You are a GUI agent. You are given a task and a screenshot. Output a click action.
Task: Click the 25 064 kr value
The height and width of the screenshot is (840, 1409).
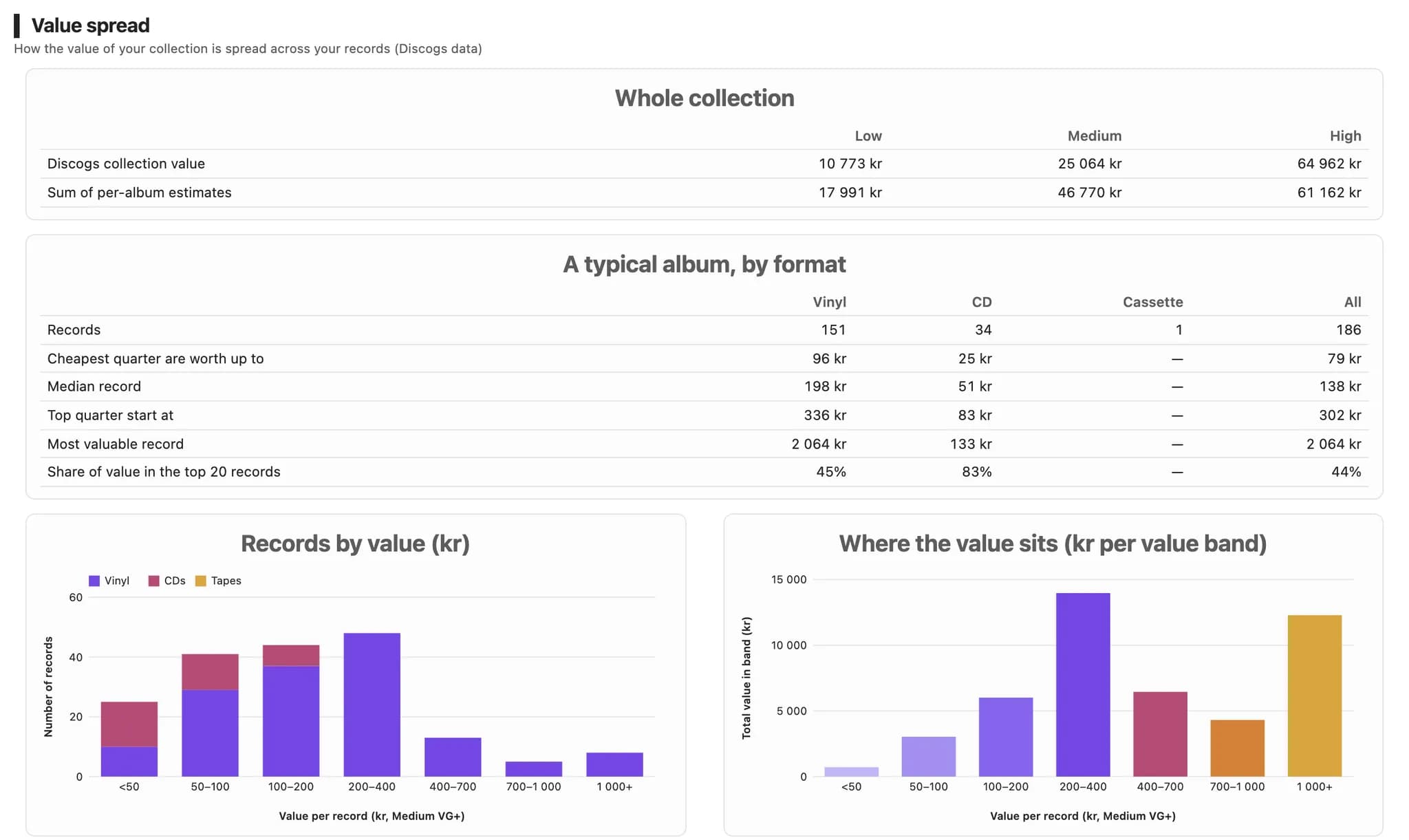coord(1090,164)
